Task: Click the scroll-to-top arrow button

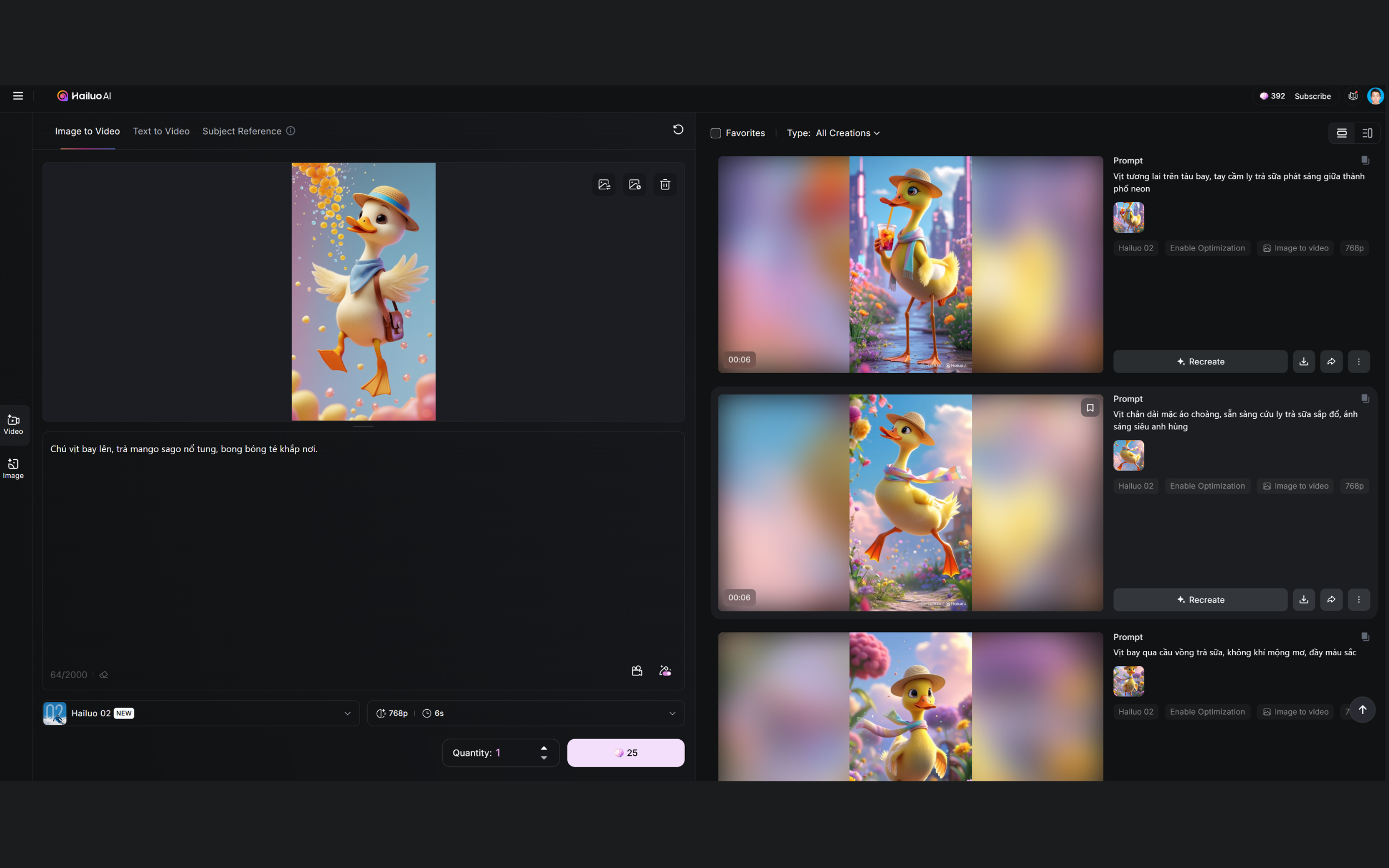Action: (x=1362, y=710)
